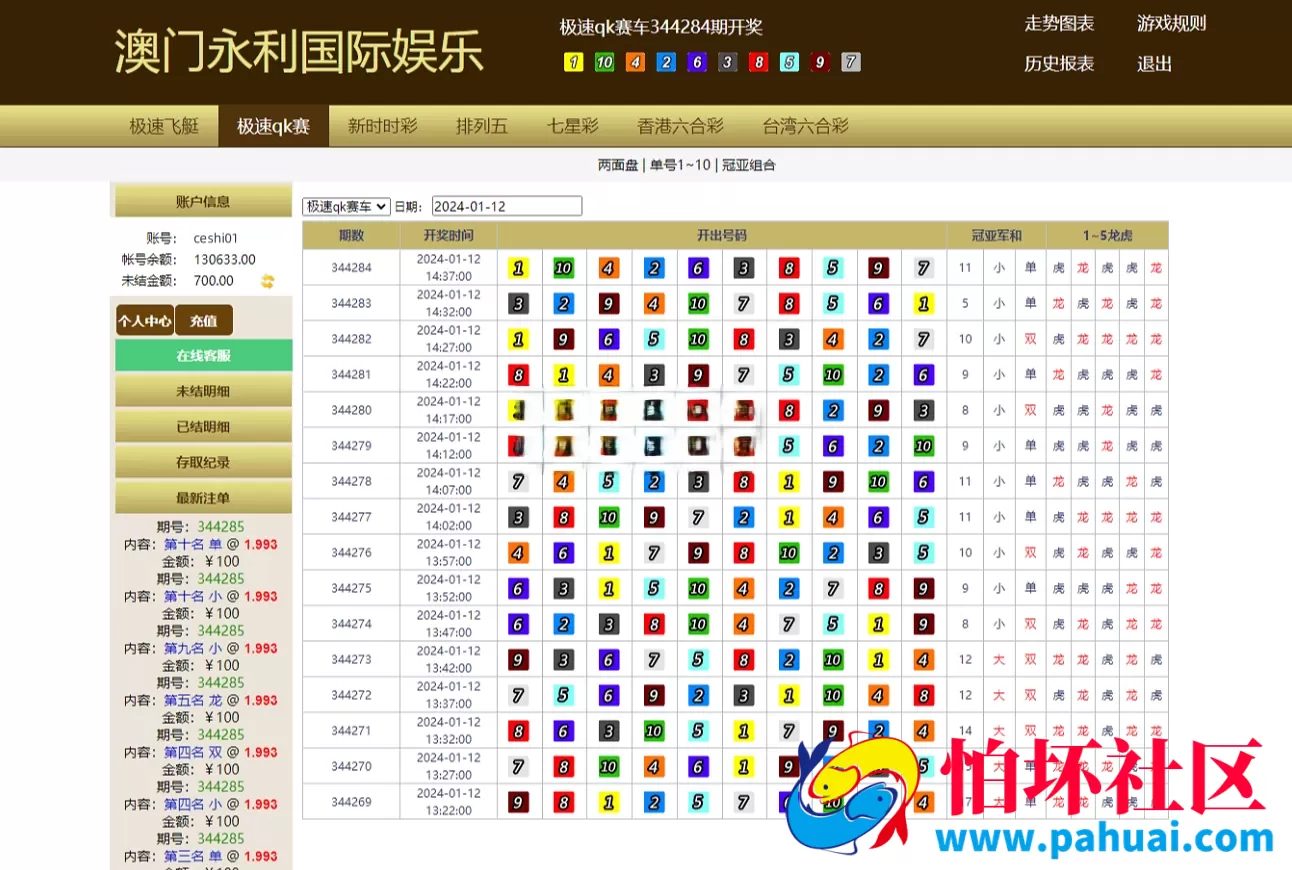This screenshot has height=870, width=1292.
Task: Click maroon ball 9 in header draw result
Action: pos(820,62)
